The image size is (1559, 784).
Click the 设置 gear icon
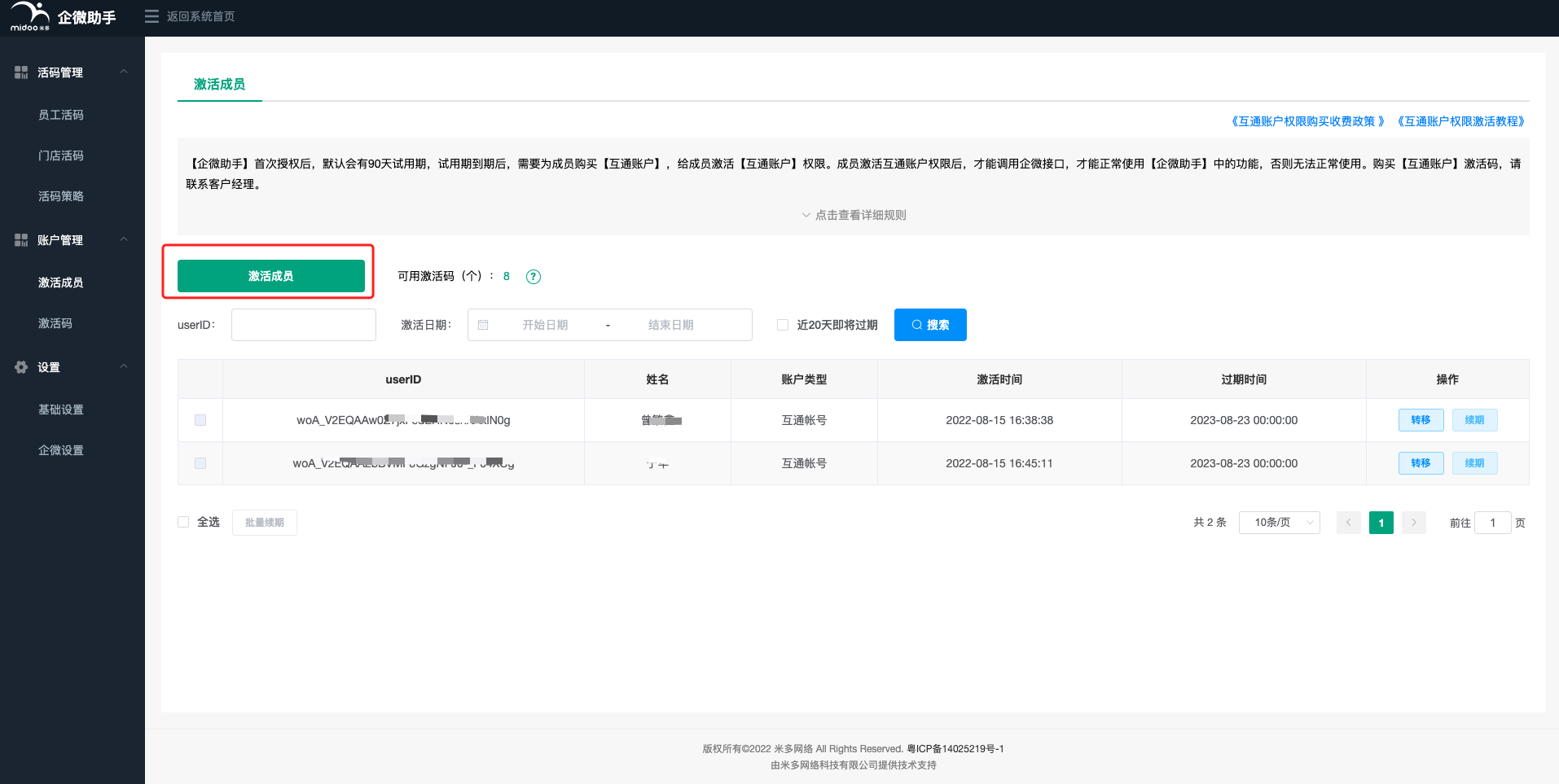click(21, 367)
